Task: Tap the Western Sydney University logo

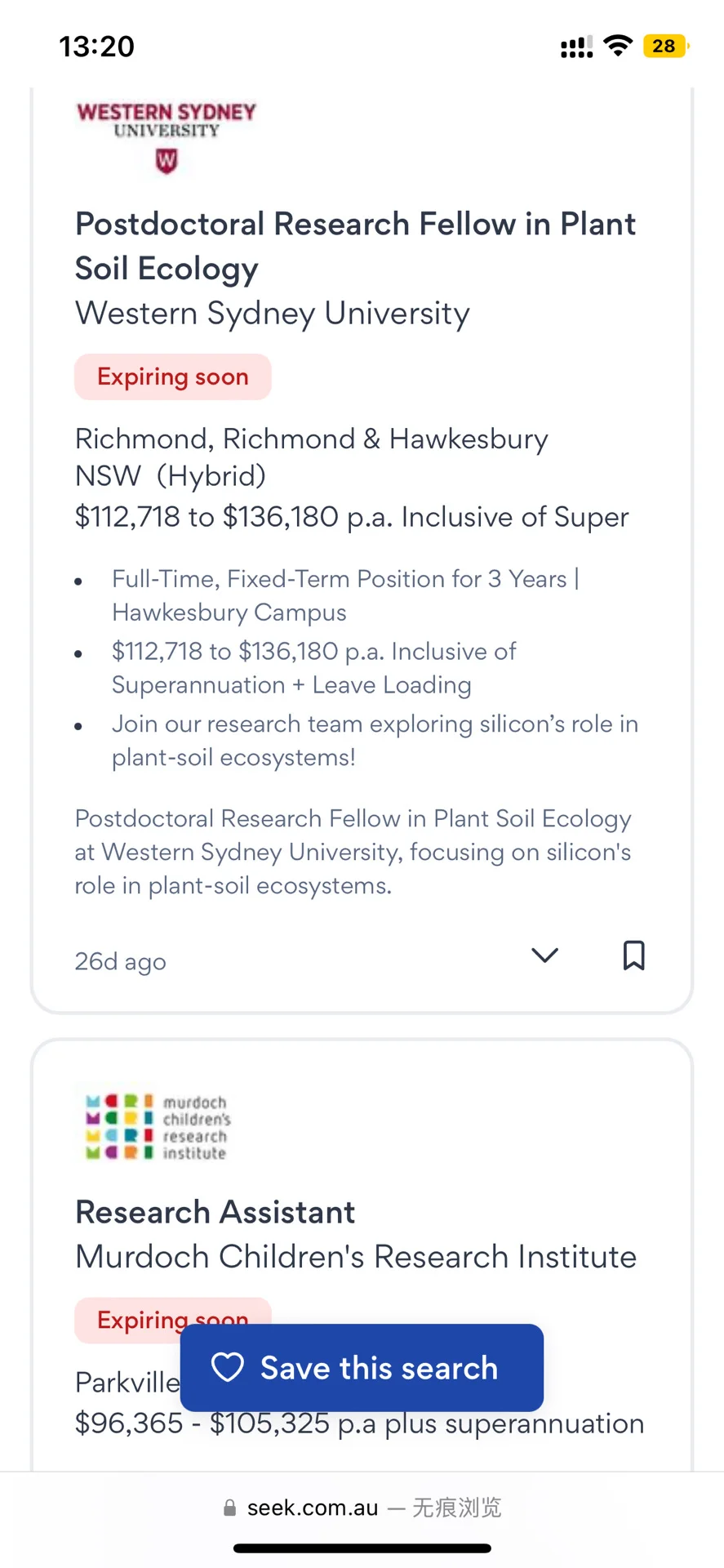Action: pos(167,137)
